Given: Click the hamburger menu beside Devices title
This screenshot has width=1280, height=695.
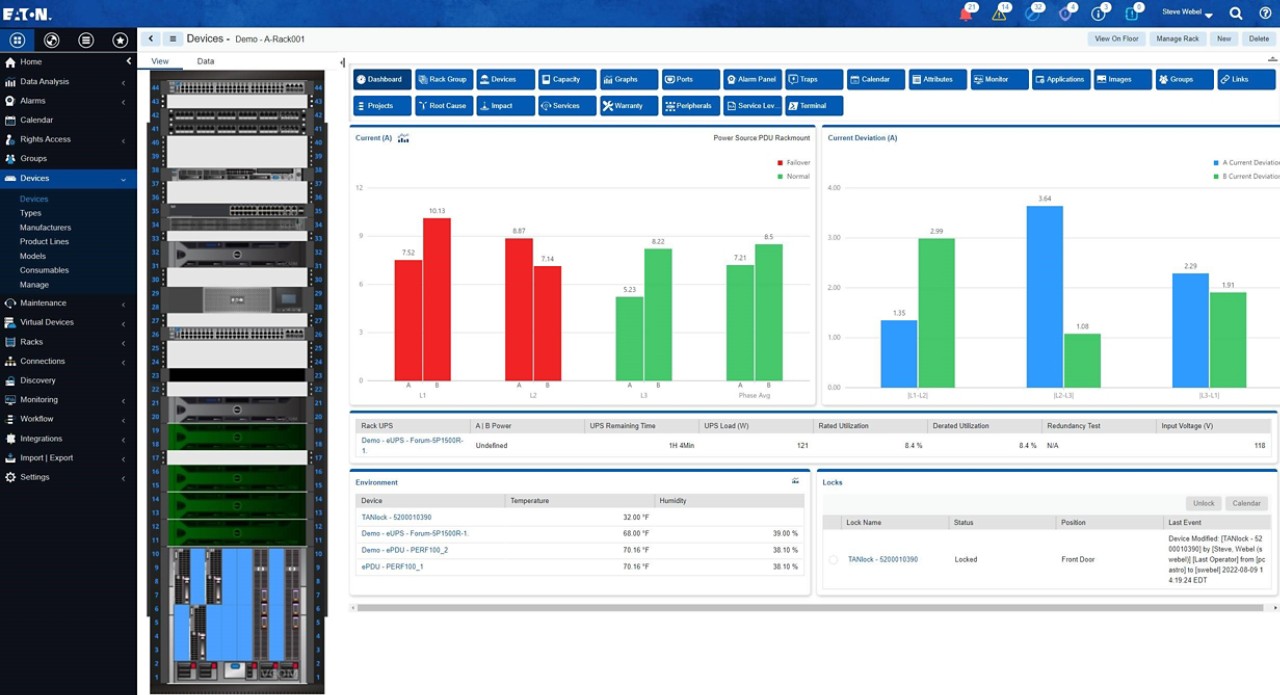Looking at the screenshot, I should pyautogui.click(x=171, y=39).
